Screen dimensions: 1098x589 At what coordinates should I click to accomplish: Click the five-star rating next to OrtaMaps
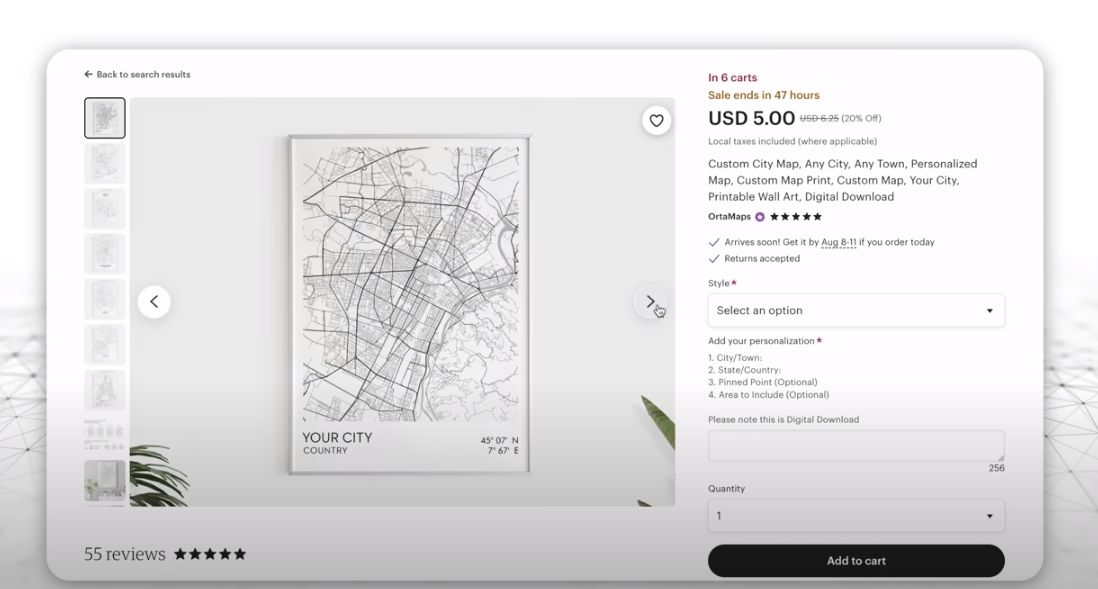(795, 217)
